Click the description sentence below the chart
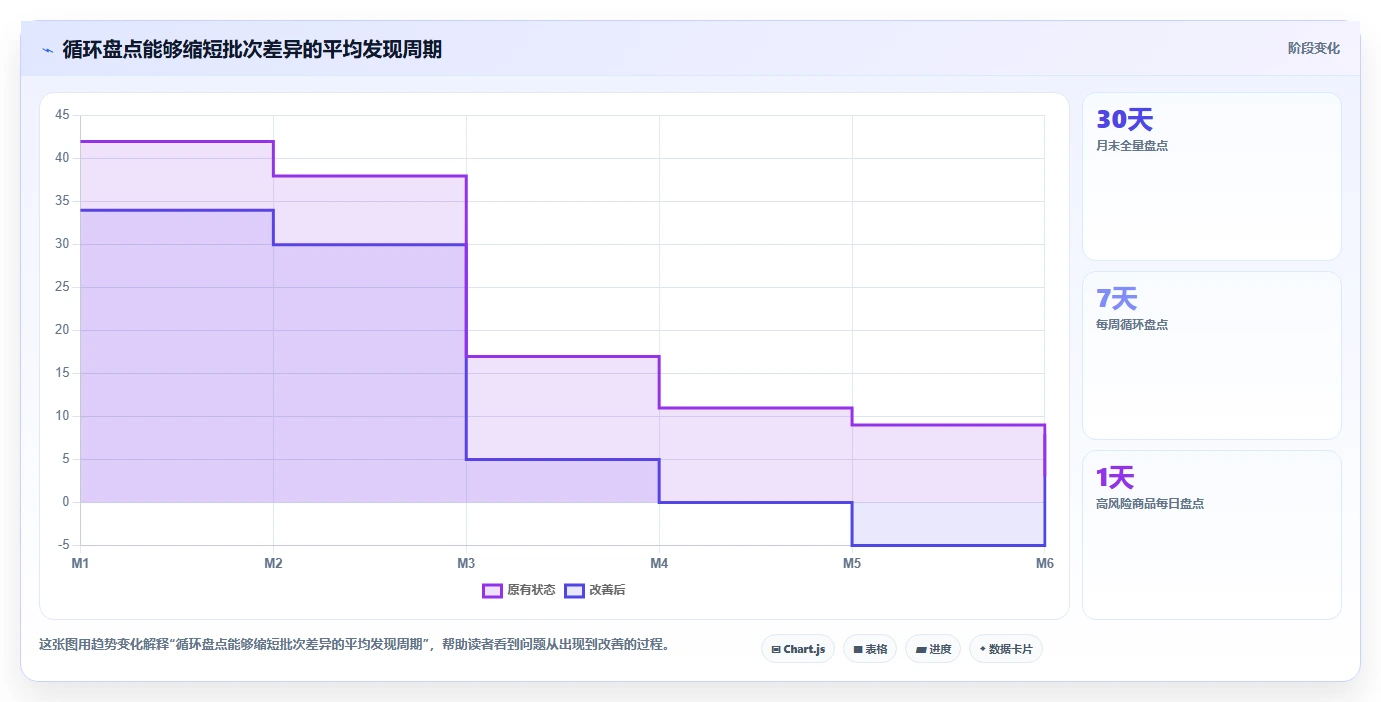 tap(354, 644)
